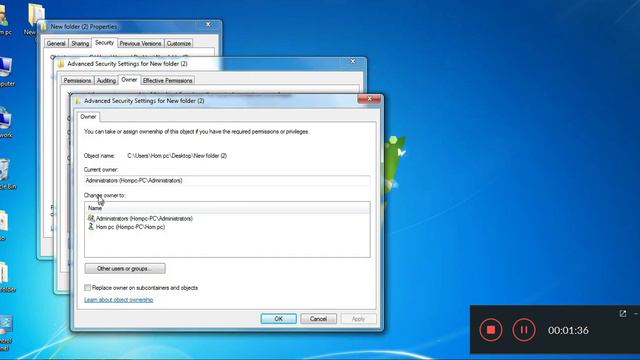Viewport: 640px width, 360px height.
Task: Click the disabled Apply button
Action: (x=358, y=319)
